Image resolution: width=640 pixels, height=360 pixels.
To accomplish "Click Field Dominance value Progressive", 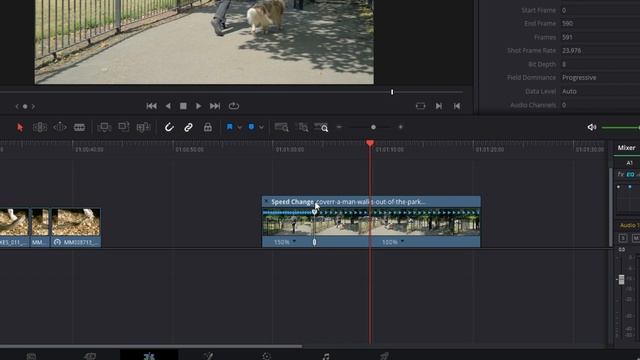I will point(579,78).
